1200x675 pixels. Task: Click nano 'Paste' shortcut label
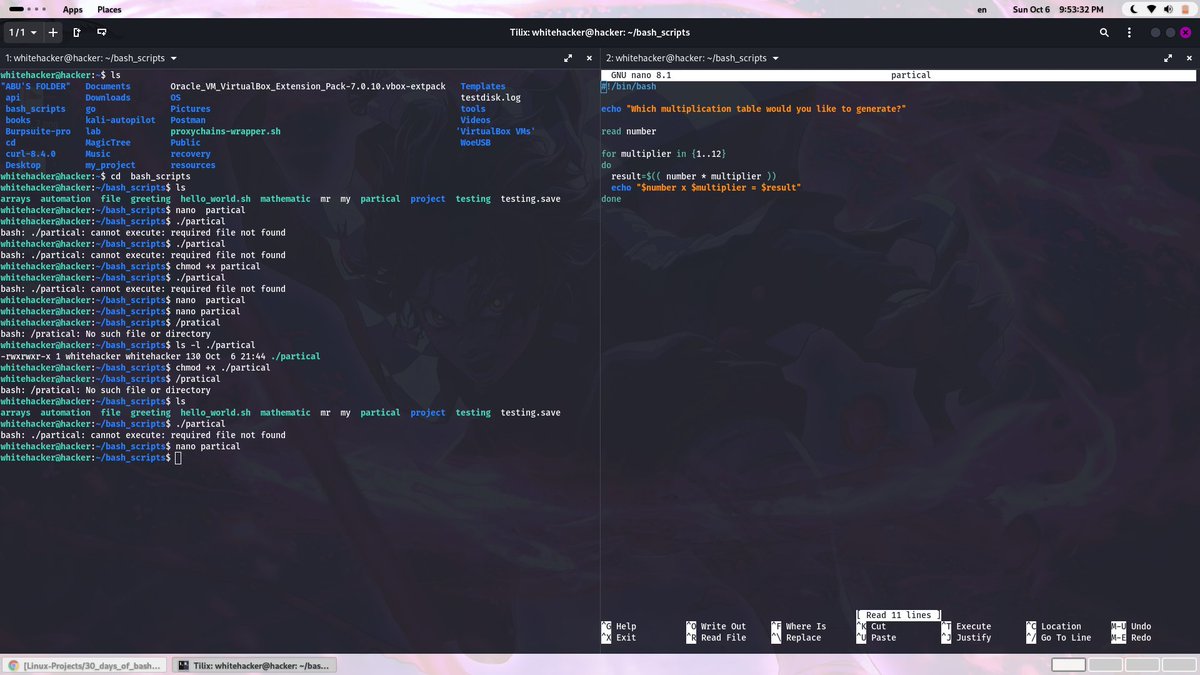[x=883, y=638]
